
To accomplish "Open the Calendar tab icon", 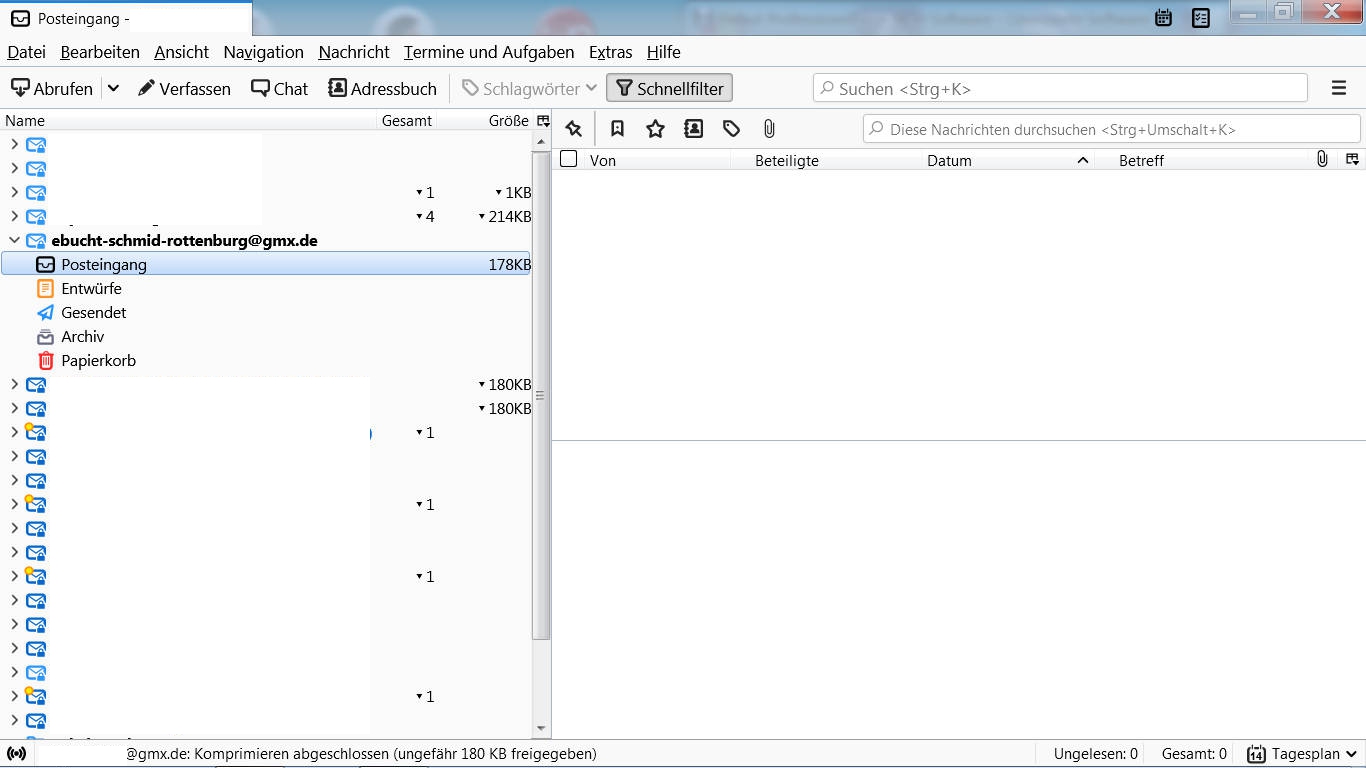I will [1163, 17].
